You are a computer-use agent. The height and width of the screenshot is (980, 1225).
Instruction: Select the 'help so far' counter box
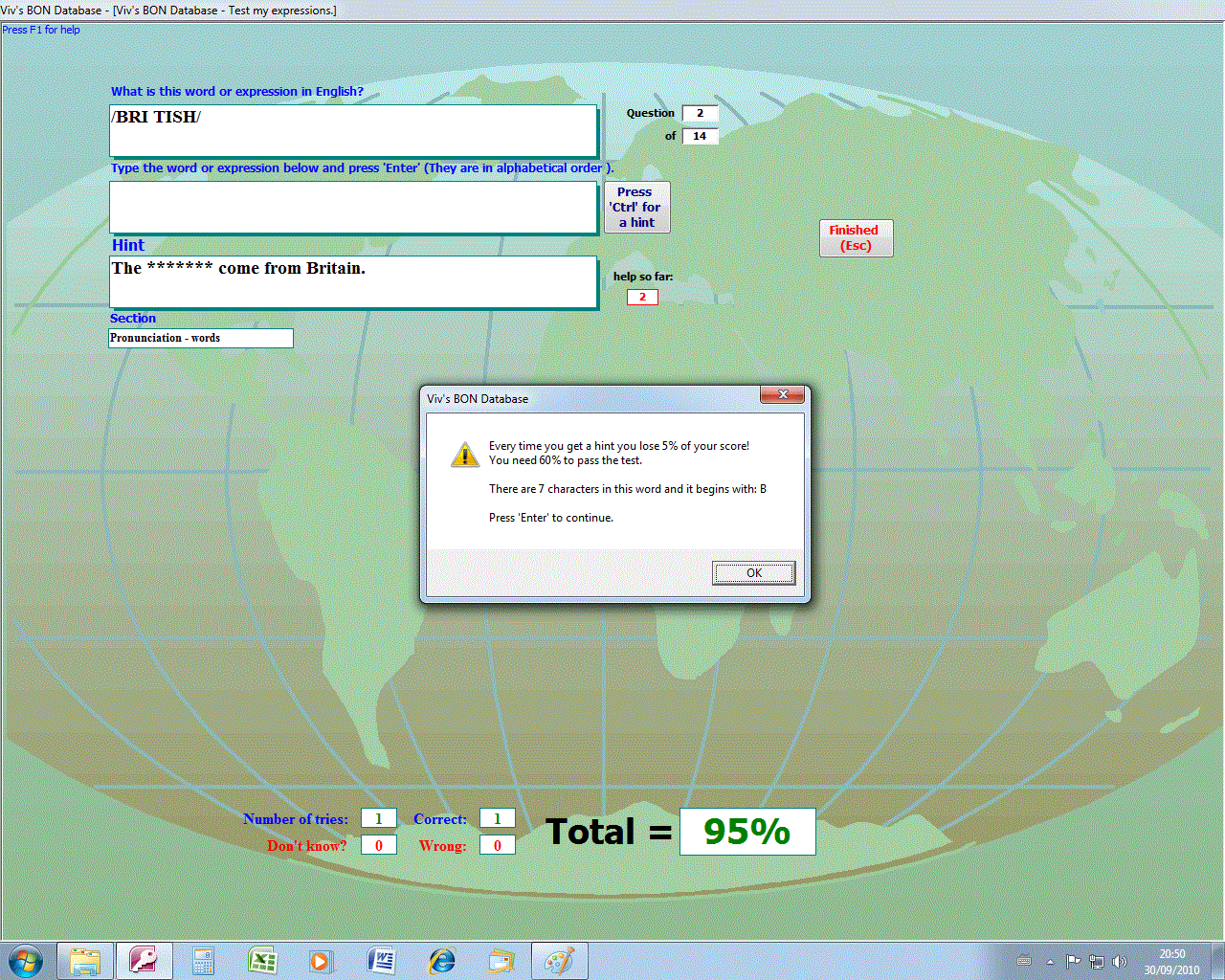click(x=642, y=297)
